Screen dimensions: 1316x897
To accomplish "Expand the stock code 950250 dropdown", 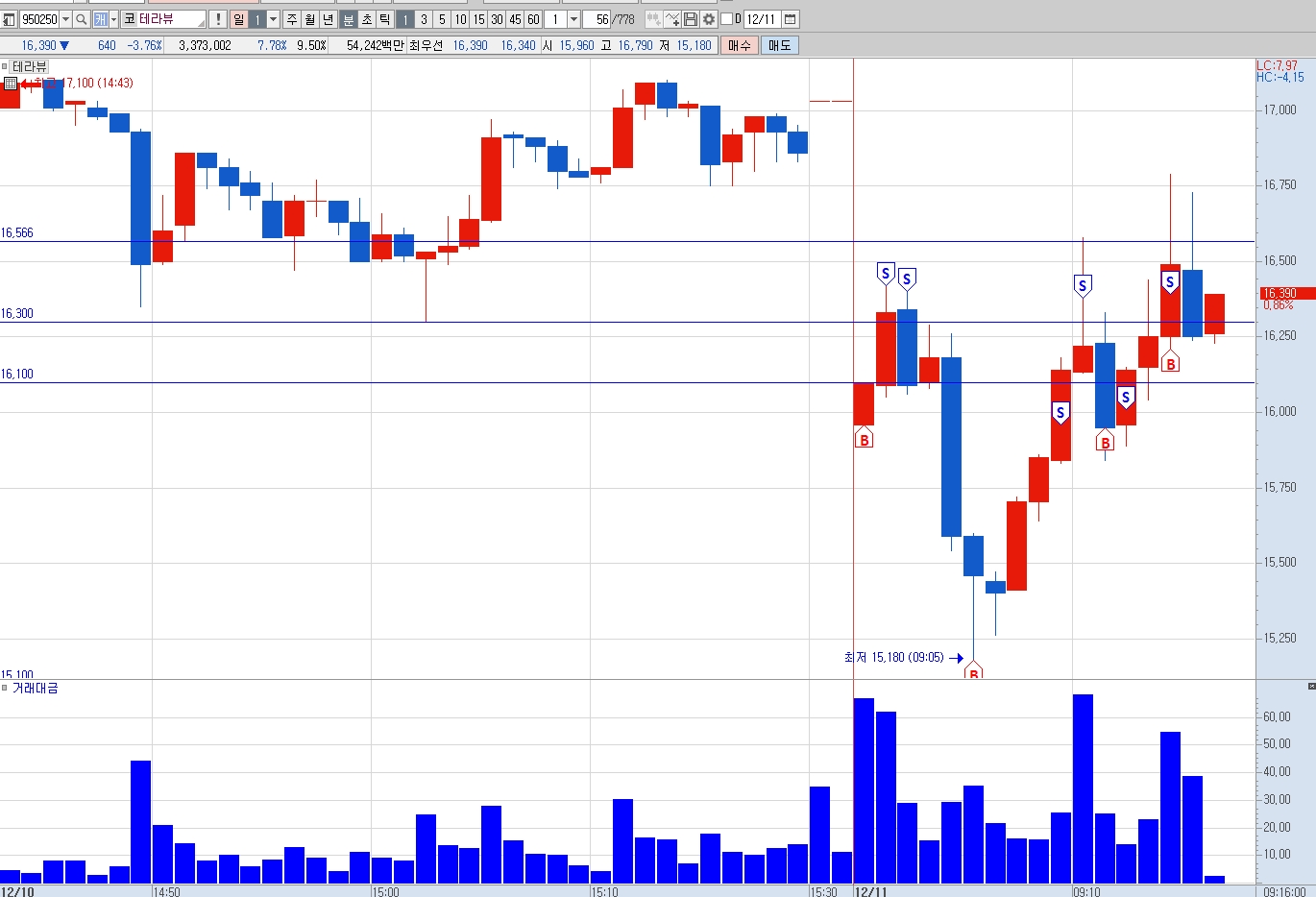I will click(x=65, y=19).
